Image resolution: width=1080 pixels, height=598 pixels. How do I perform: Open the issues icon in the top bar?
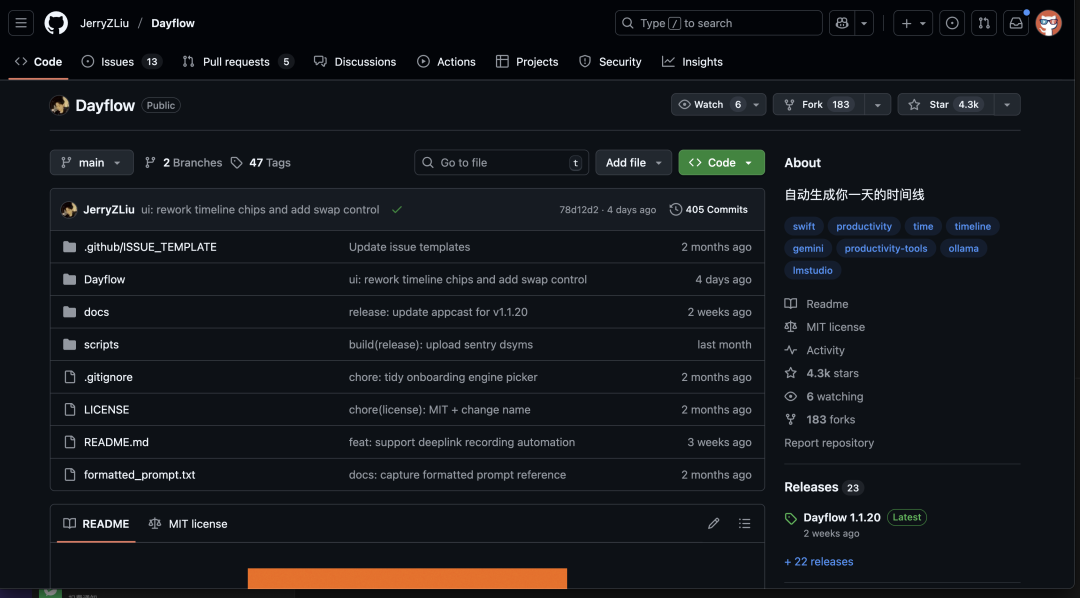click(951, 22)
